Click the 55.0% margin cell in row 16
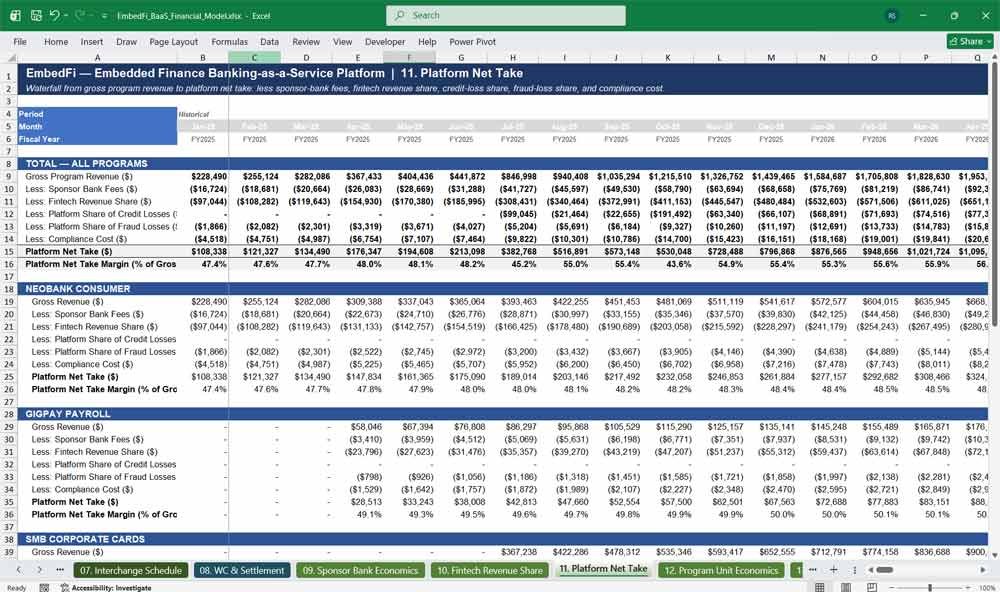This screenshot has height=592, width=1000. pos(564,264)
